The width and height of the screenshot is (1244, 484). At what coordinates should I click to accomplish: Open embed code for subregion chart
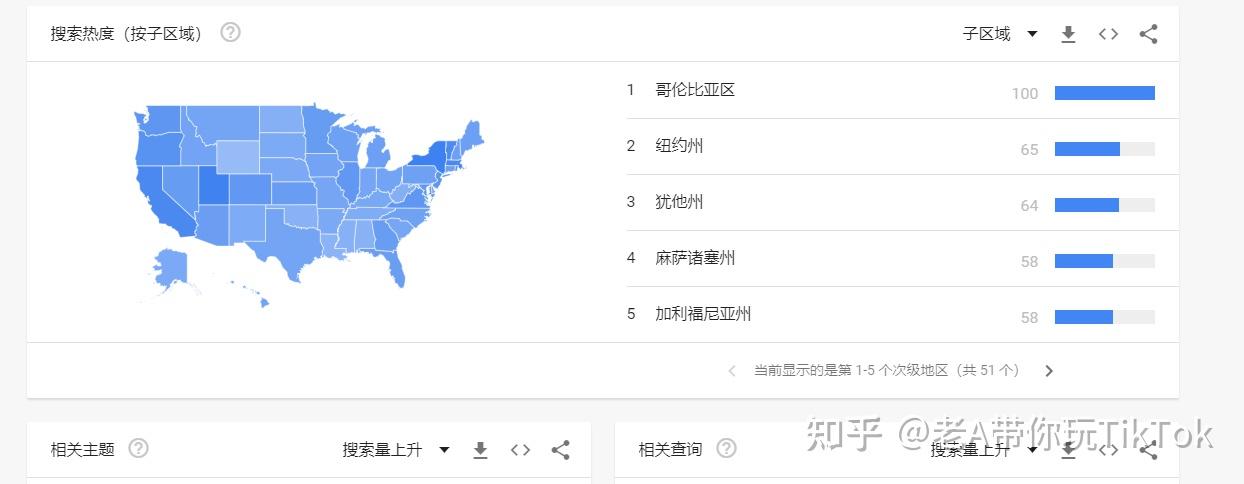pos(1108,34)
